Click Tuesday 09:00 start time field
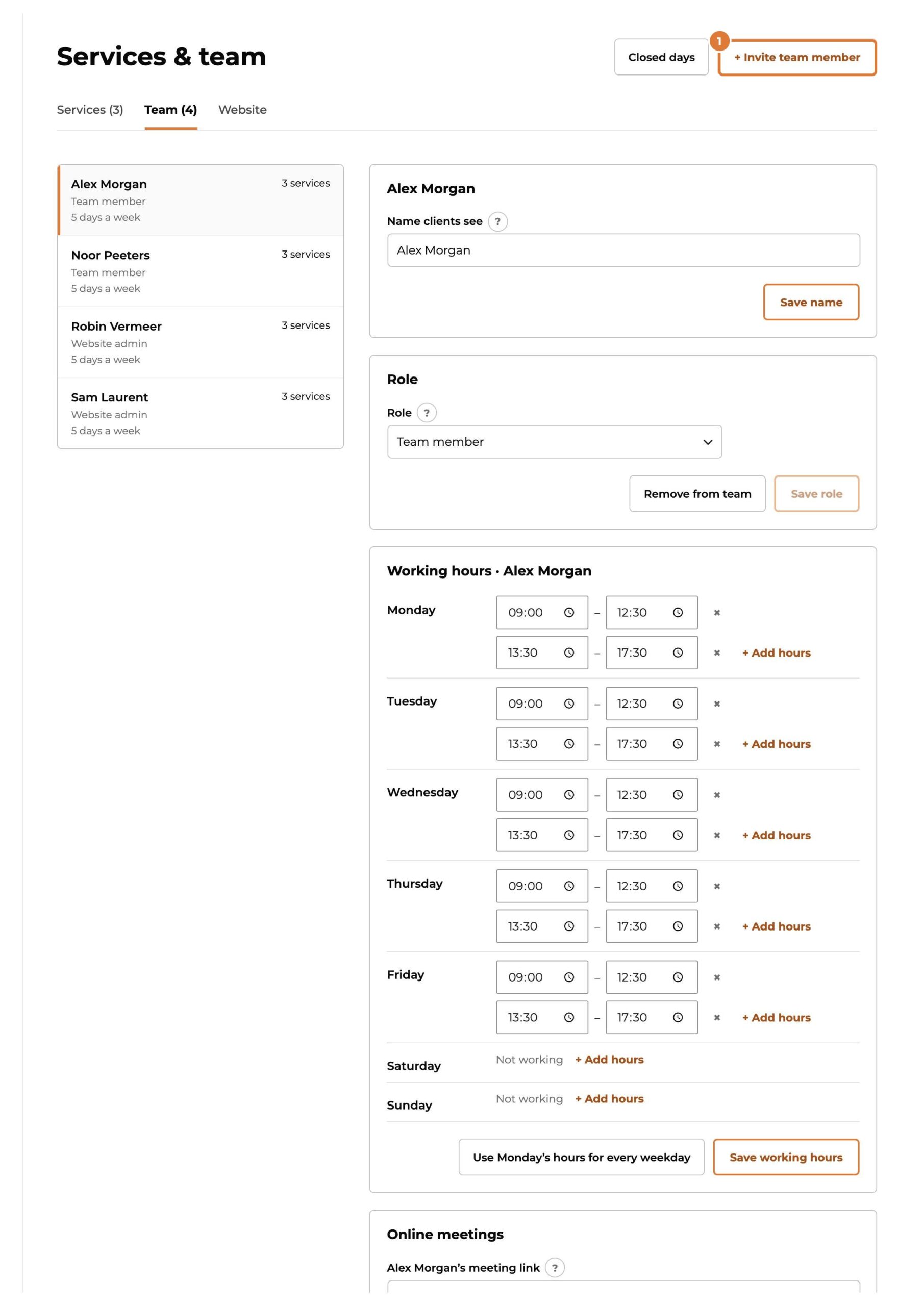The height and width of the screenshot is (1306, 924). (x=542, y=704)
